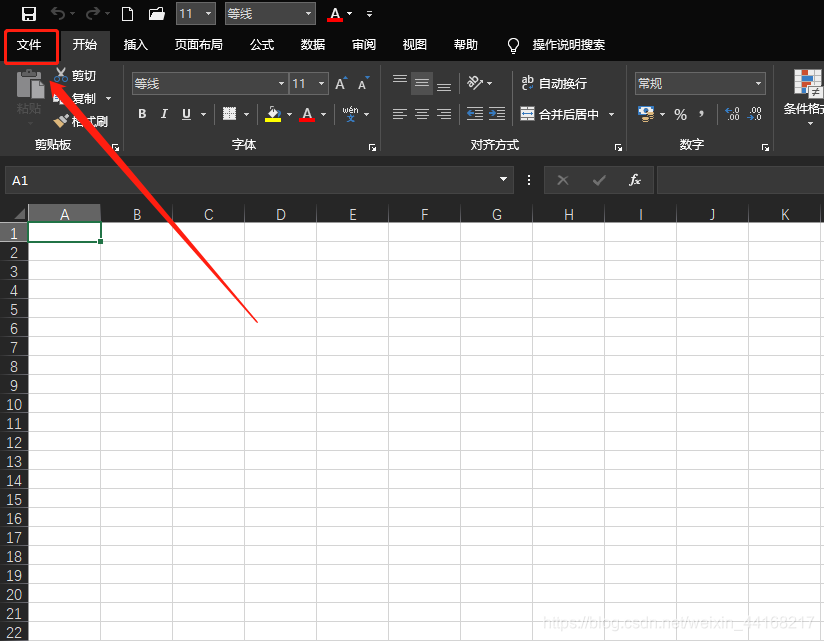Toggle Underline formatting
The width and height of the screenshot is (824, 641).
tap(186, 114)
